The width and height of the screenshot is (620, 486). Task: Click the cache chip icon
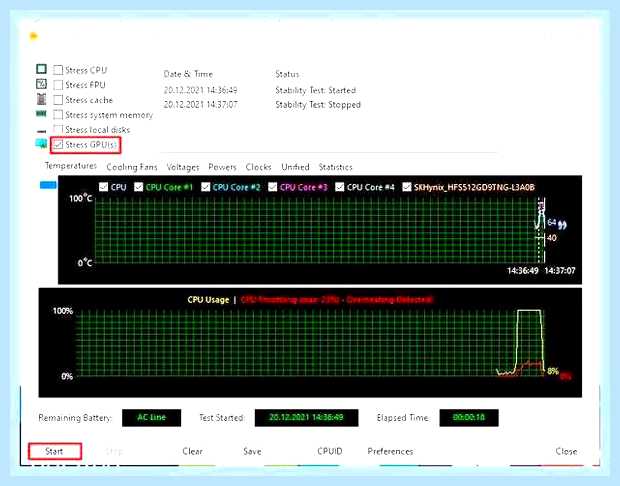41,99
